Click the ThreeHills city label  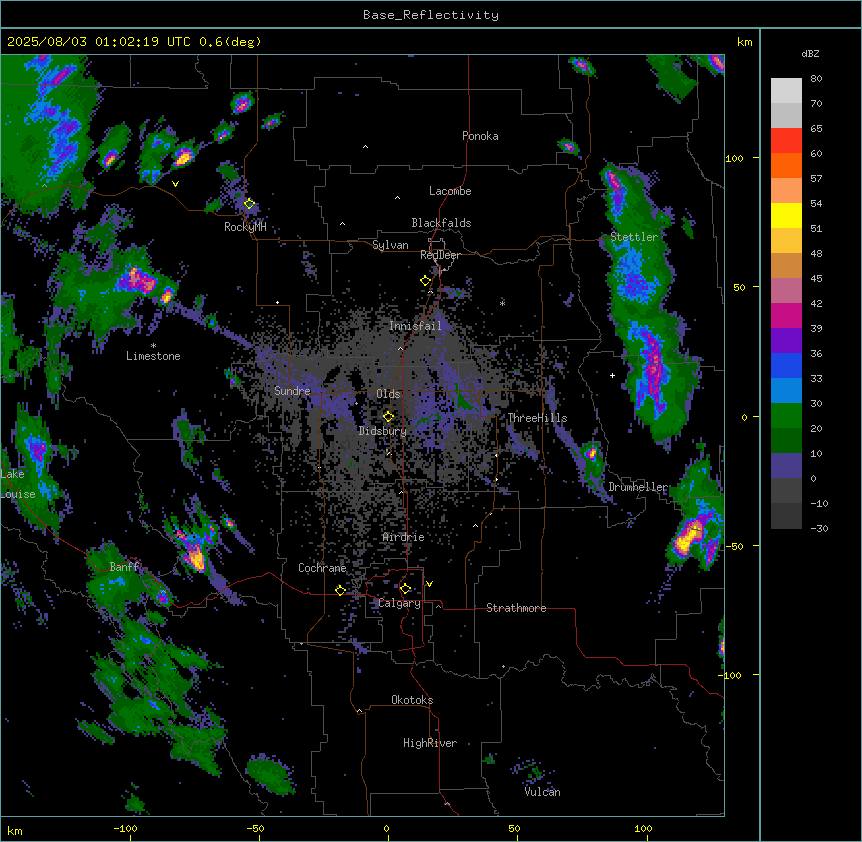(537, 418)
